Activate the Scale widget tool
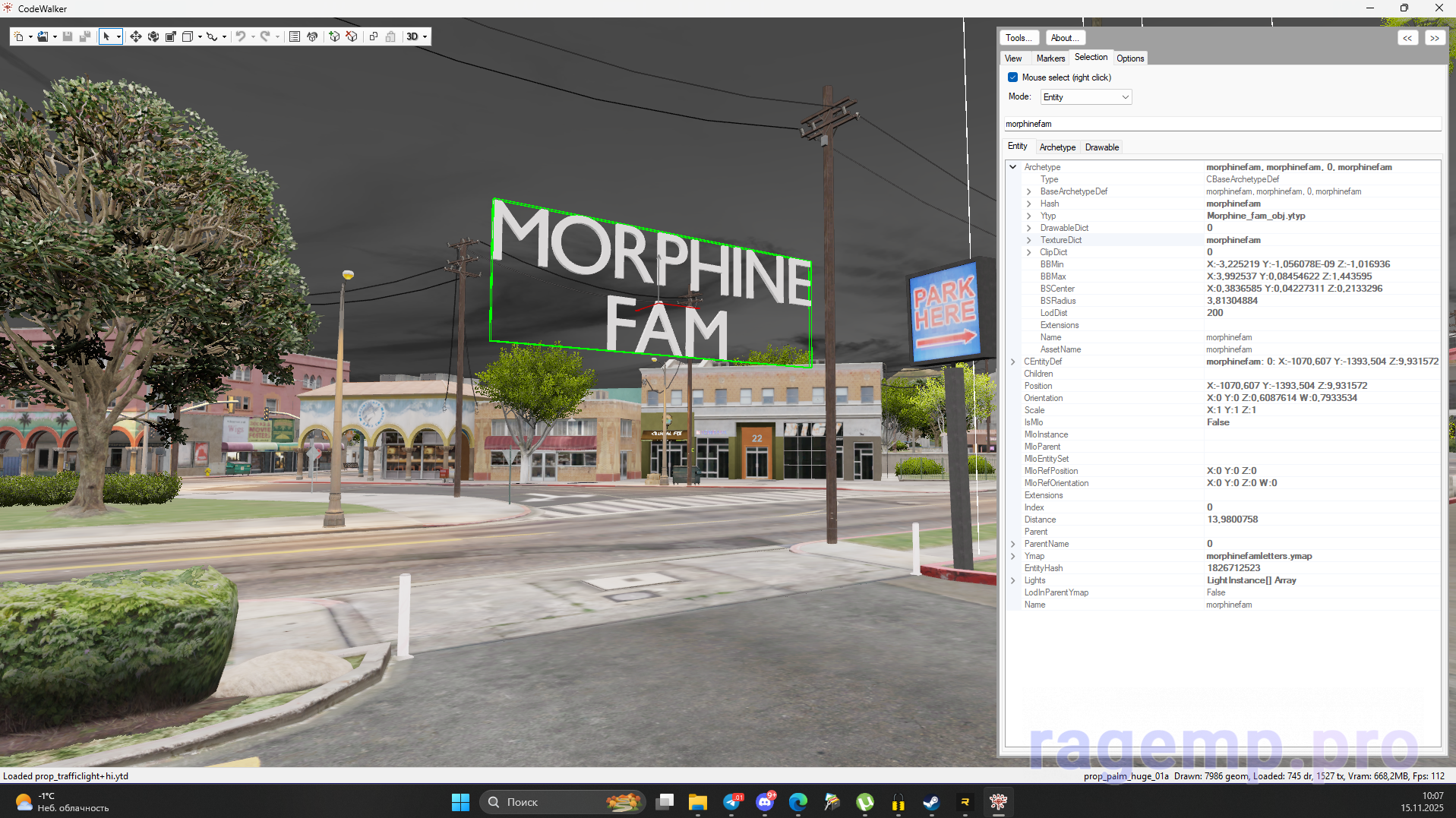 171,36
